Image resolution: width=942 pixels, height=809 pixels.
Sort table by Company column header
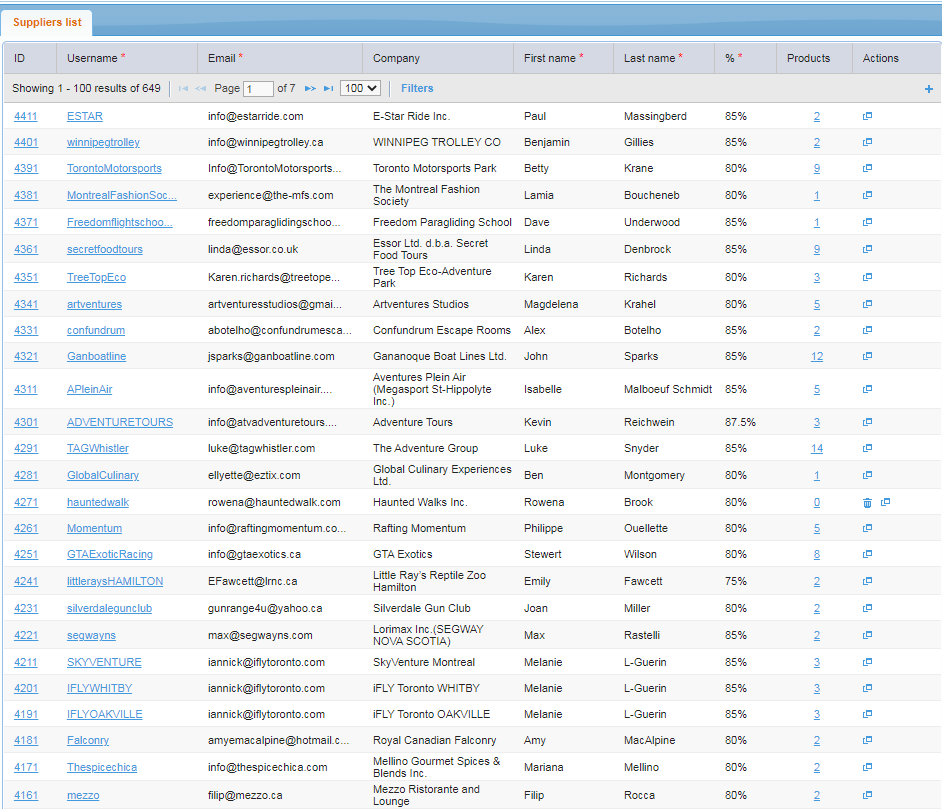[396, 58]
